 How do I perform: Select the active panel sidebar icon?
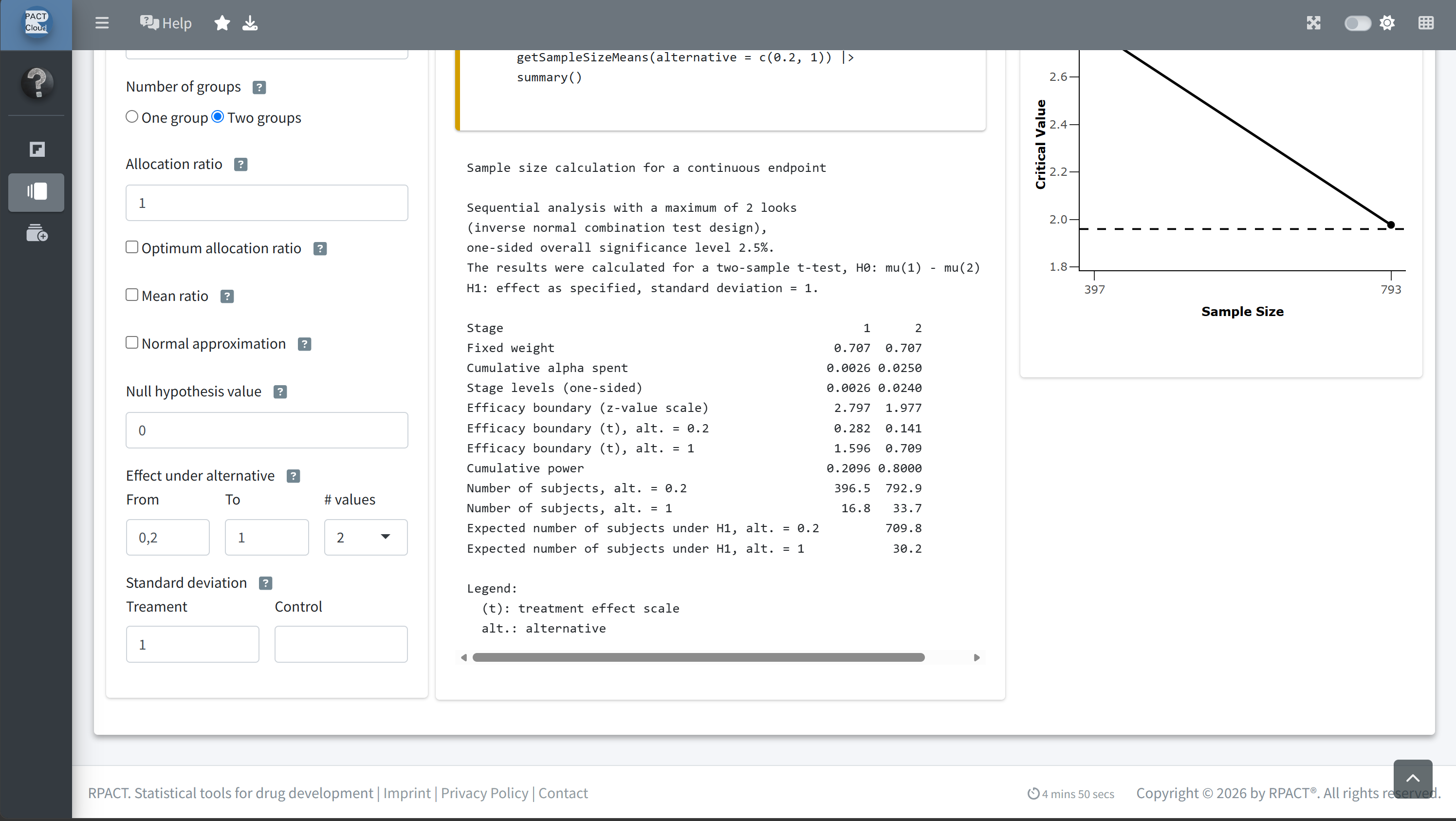tap(36, 192)
